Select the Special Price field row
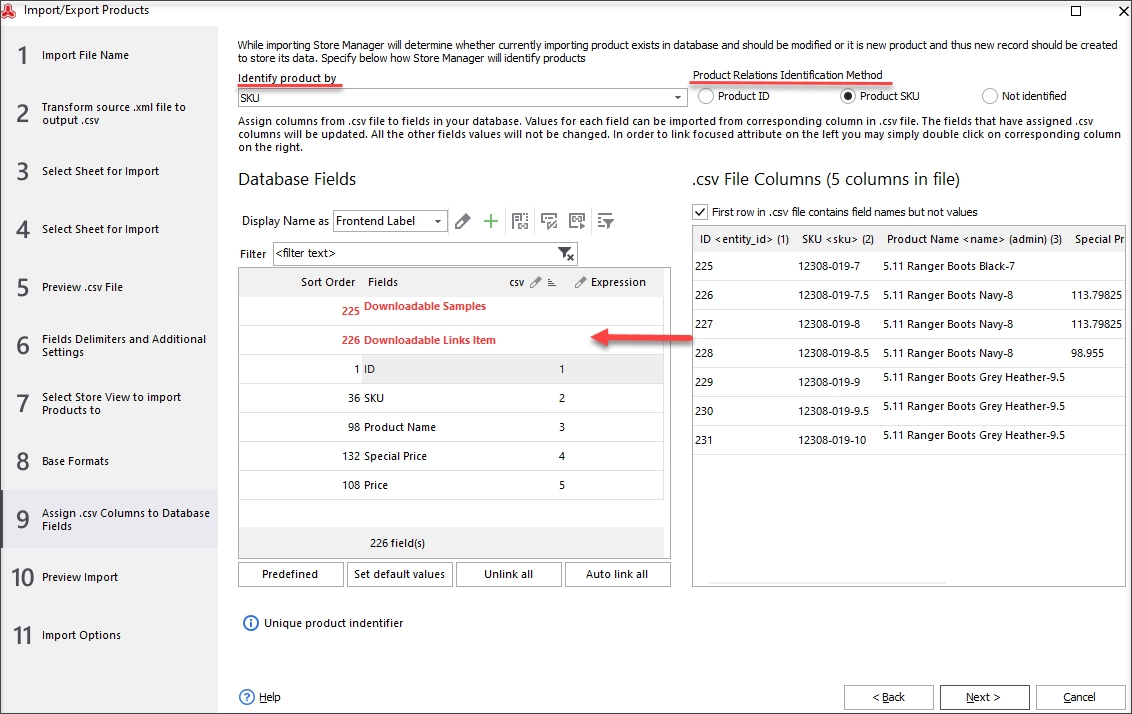Image resolution: width=1132 pixels, height=714 pixels. pyautogui.click(x=451, y=456)
